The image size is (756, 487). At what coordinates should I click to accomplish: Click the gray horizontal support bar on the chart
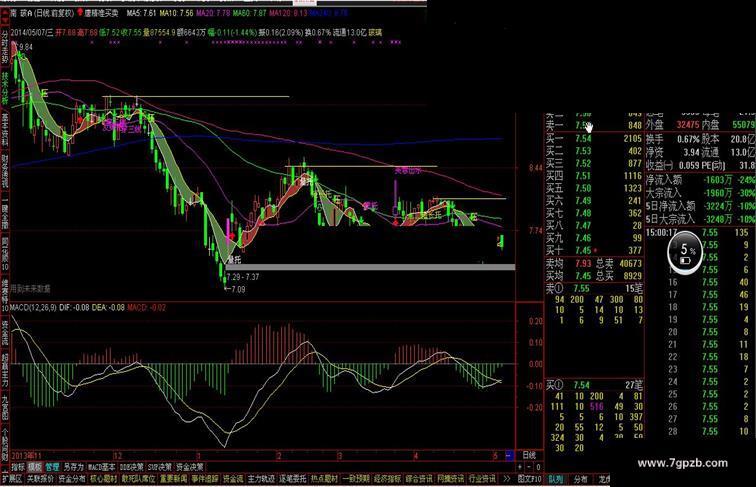coord(370,267)
